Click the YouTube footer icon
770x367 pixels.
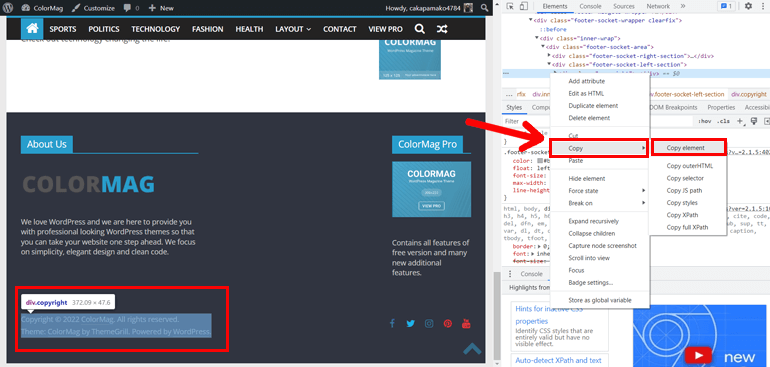pos(467,323)
